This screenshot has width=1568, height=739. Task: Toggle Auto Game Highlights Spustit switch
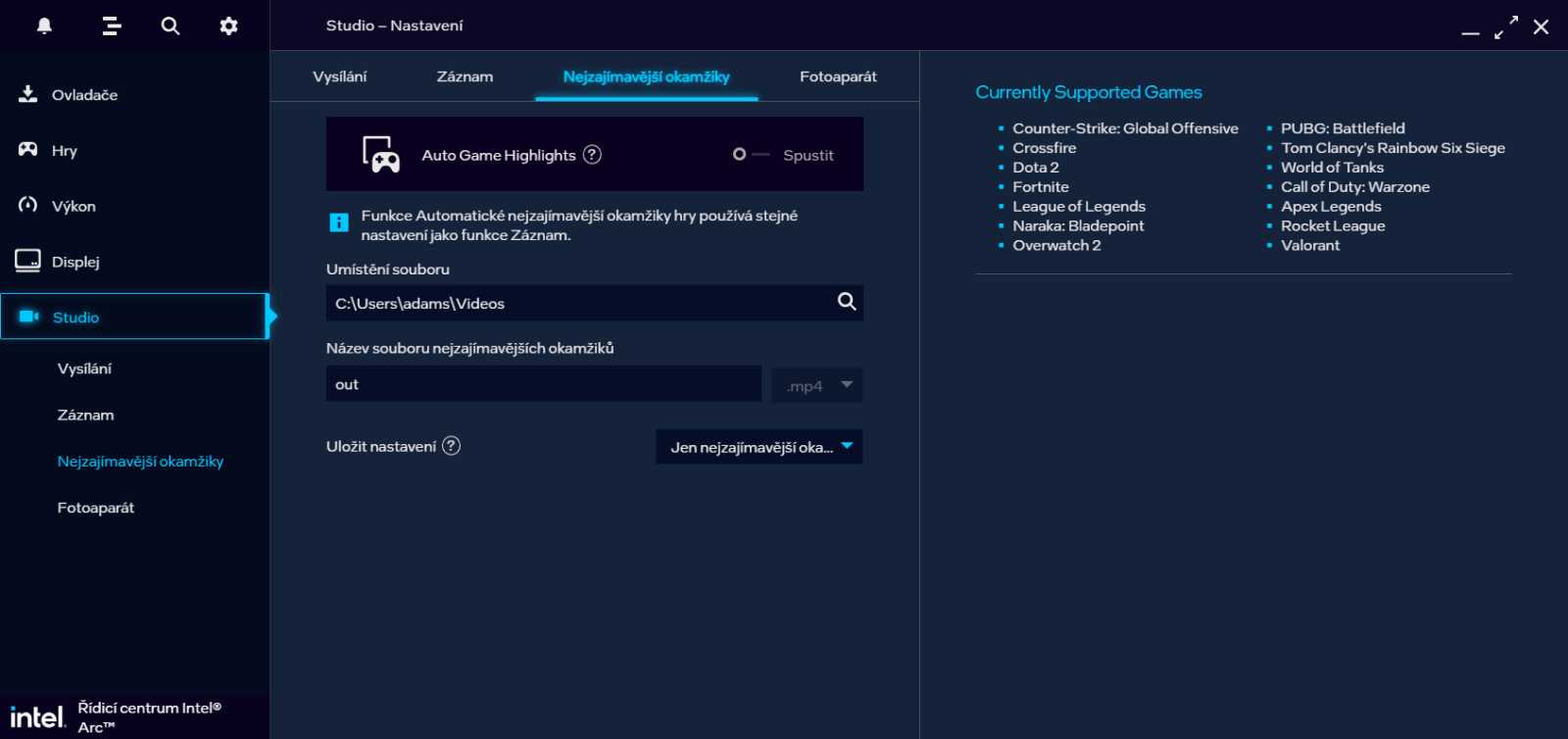(752, 155)
